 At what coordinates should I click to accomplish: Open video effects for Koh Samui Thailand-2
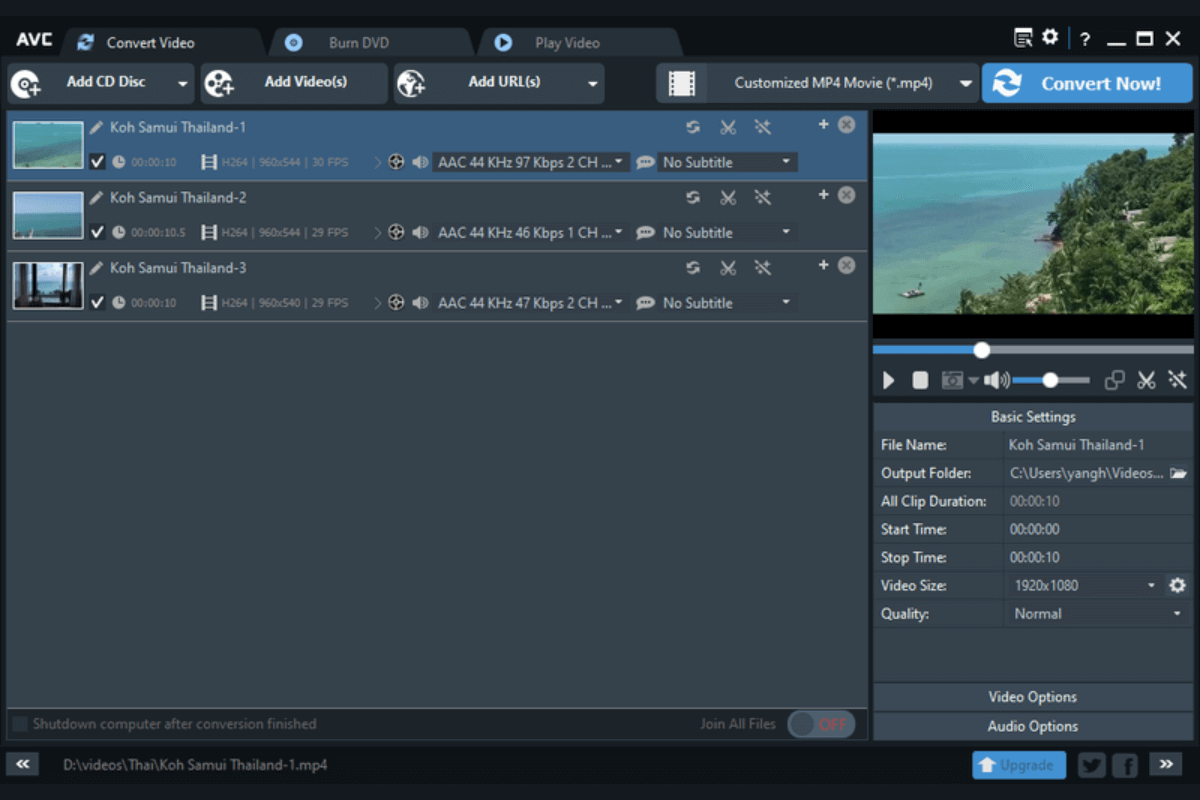tap(763, 197)
